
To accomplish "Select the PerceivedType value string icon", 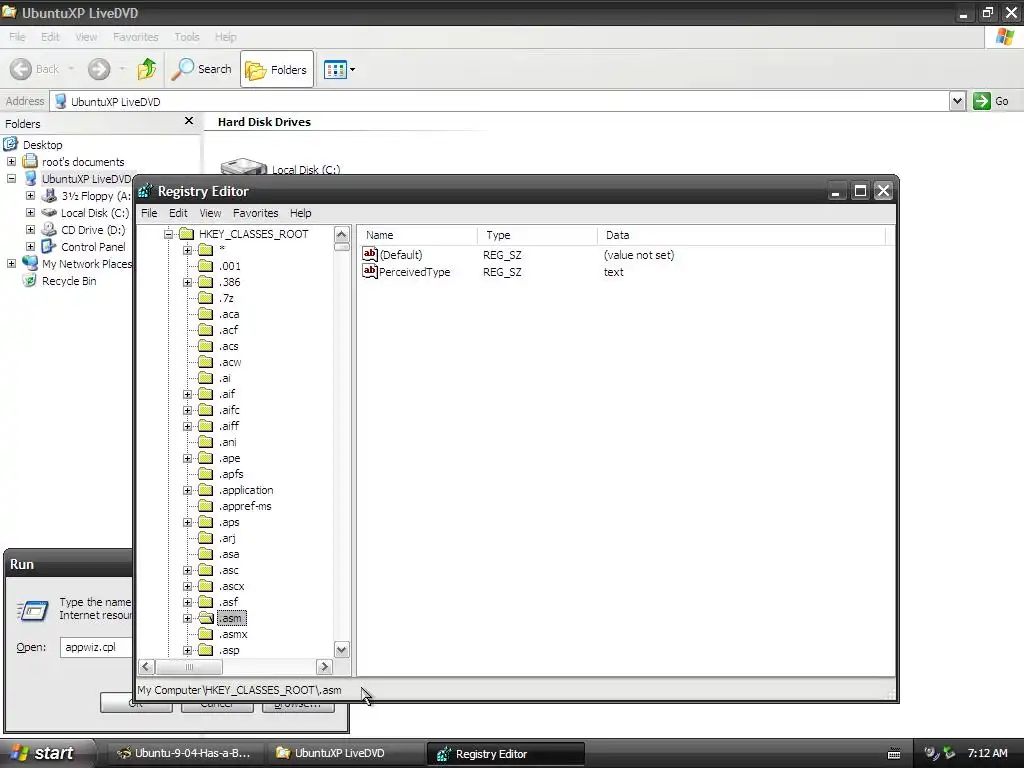I will [x=370, y=271].
